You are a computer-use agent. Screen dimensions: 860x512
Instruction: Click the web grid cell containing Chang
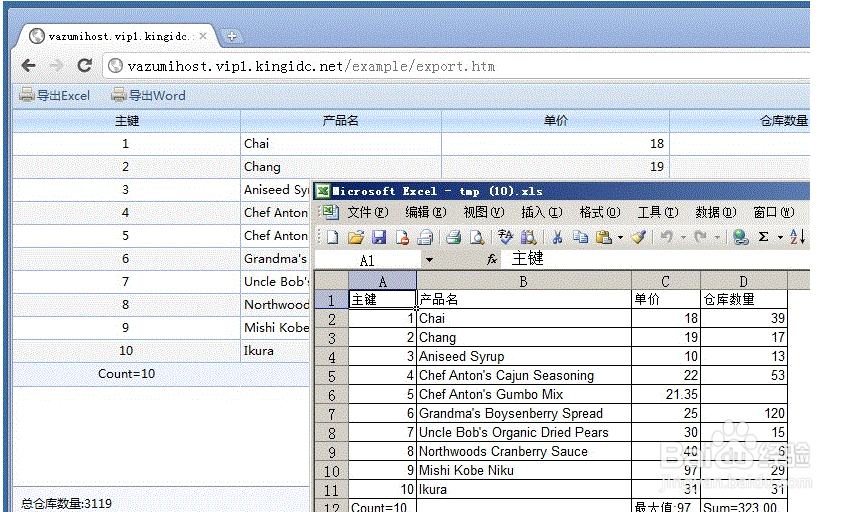[341, 167]
